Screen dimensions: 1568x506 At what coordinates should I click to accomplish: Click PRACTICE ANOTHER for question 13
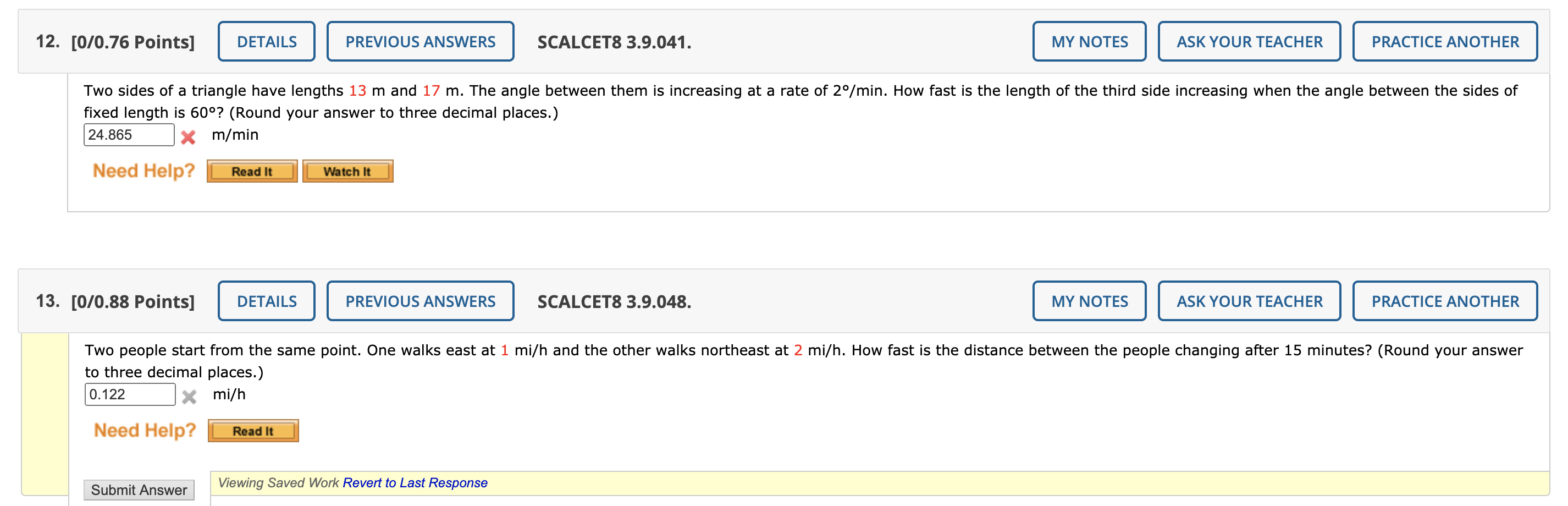(x=1444, y=300)
